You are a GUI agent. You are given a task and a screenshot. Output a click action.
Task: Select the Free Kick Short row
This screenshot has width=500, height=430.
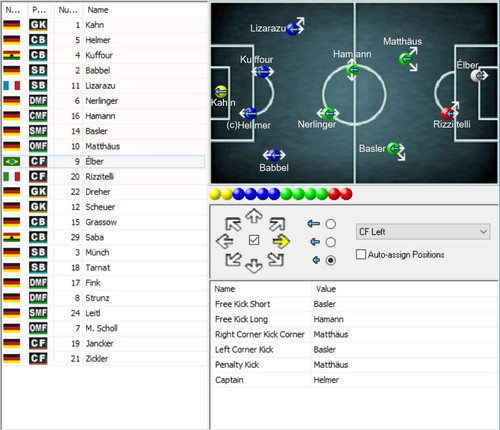pyautogui.click(x=355, y=304)
